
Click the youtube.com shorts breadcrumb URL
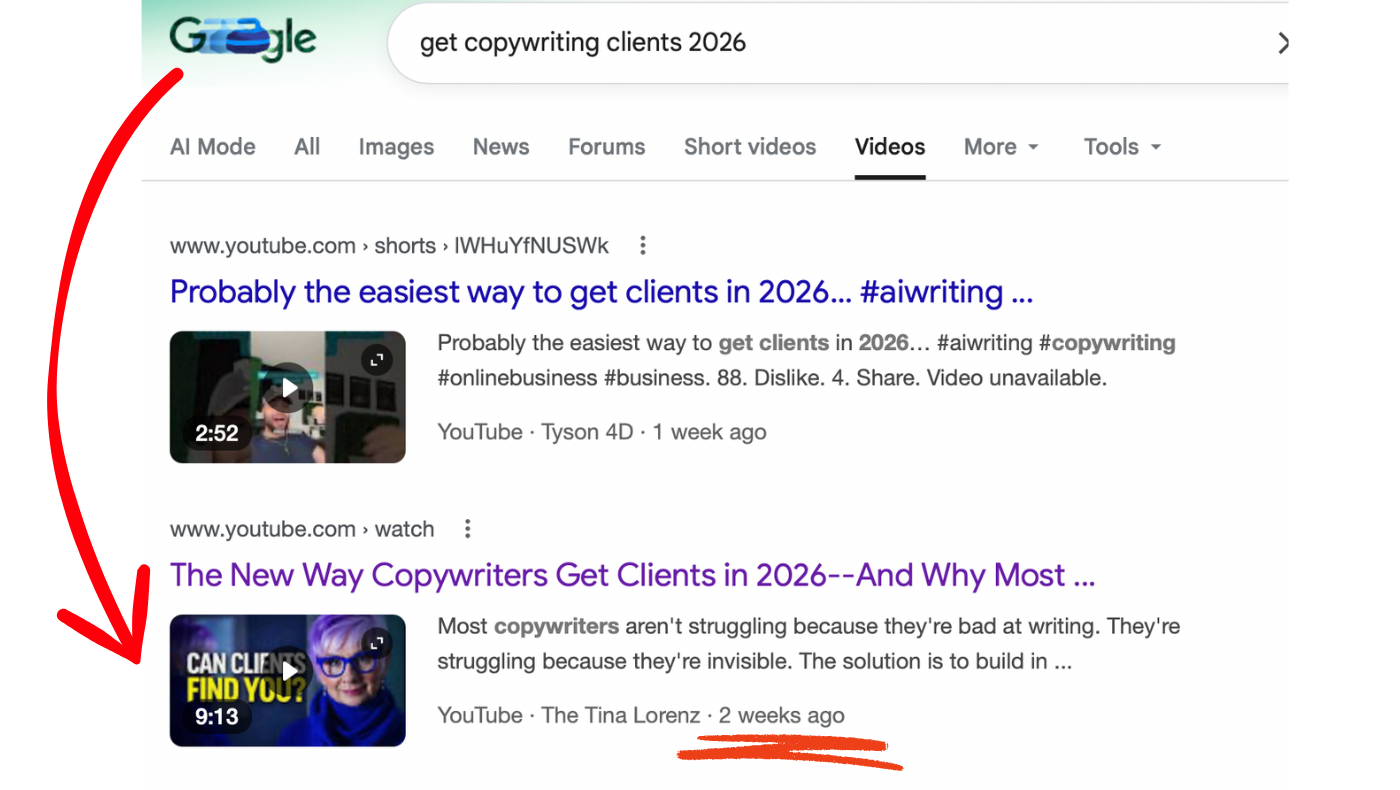(x=389, y=245)
